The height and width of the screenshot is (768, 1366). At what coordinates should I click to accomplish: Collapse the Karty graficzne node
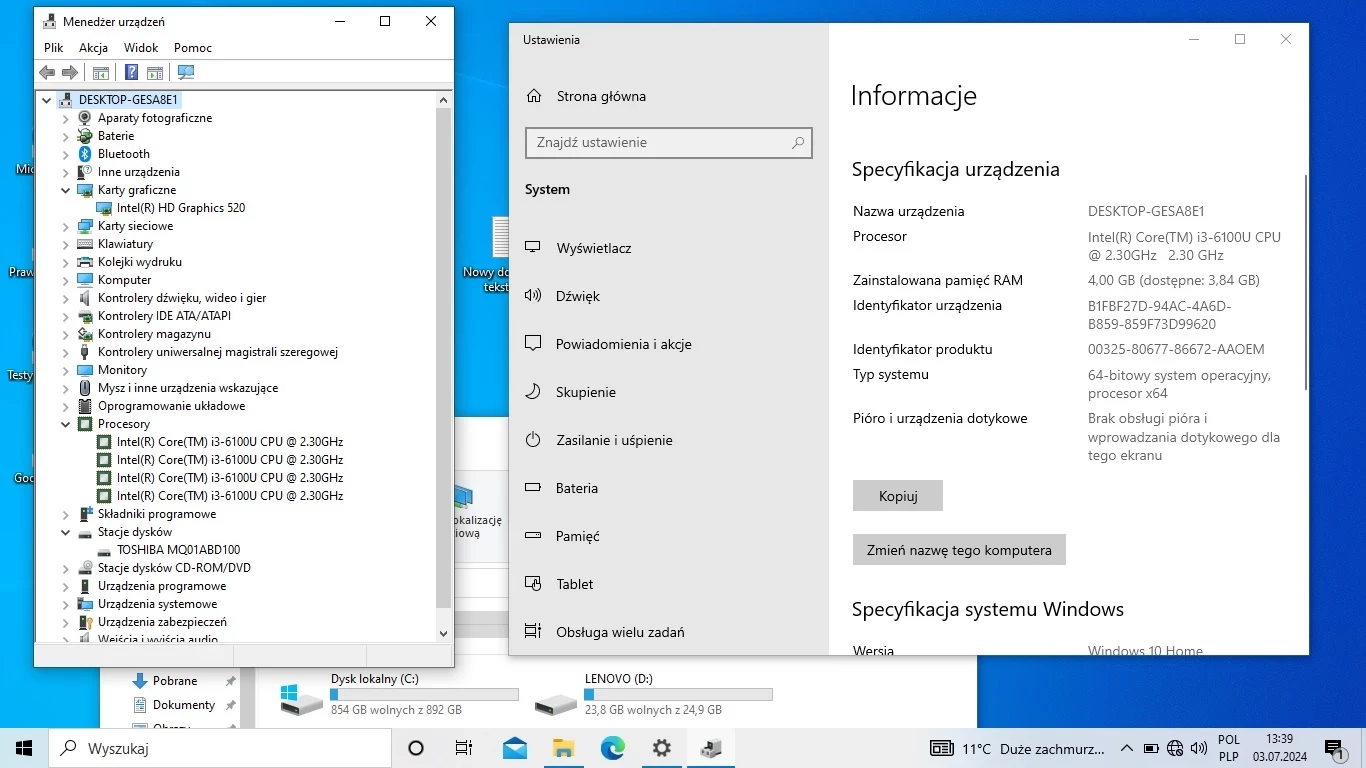(x=66, y=190)
